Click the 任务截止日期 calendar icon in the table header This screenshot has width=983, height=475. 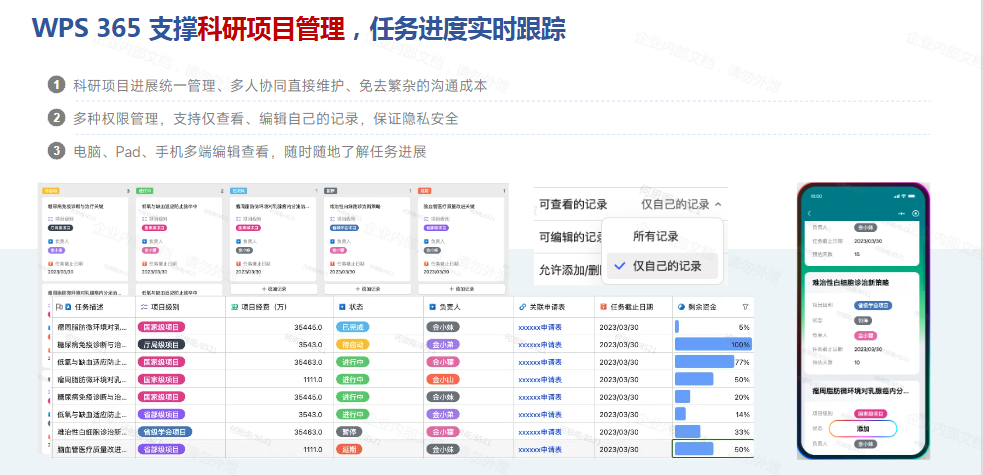[x=604, y=308]
